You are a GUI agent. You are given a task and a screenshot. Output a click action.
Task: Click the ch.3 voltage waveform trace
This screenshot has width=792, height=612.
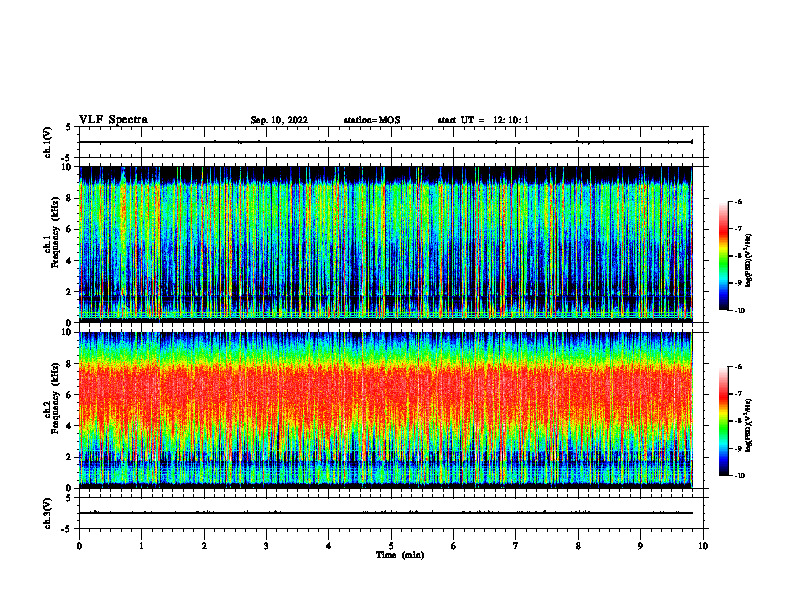tap(385, 513)
